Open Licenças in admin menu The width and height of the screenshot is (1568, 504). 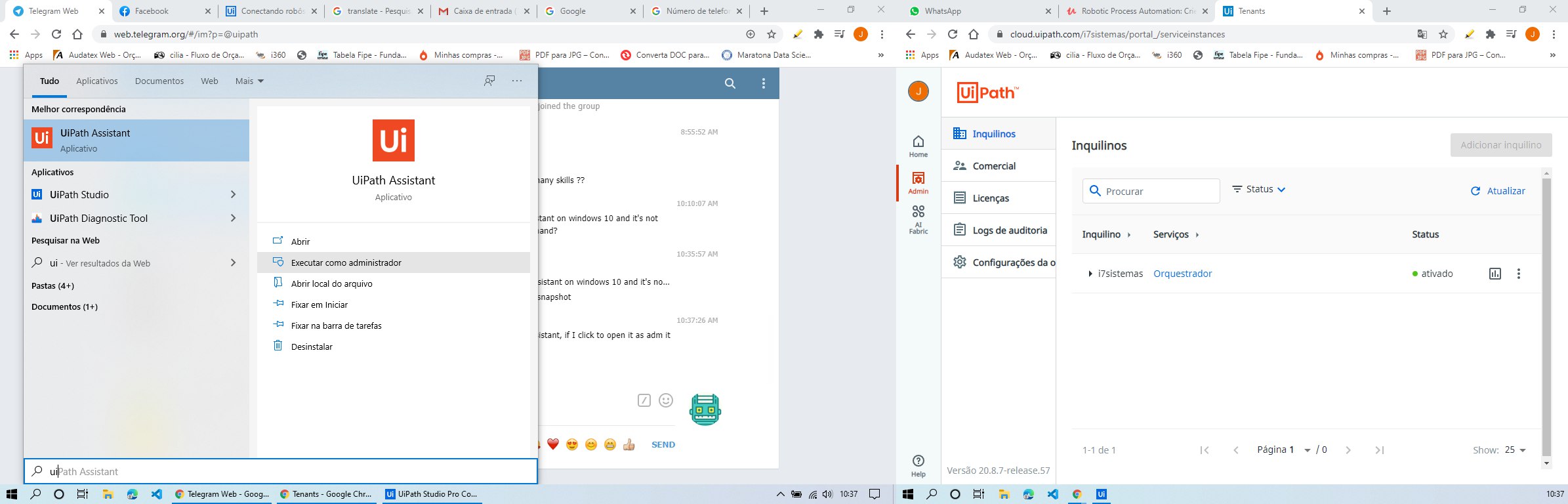[999, 198]
